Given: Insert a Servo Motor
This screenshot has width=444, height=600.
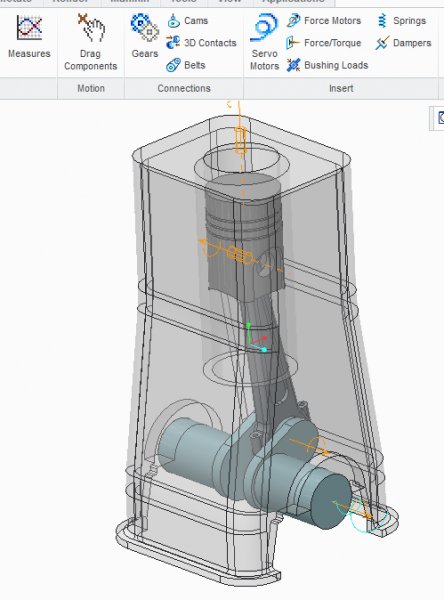Looking at the screenshot, I should click(264, 42).
